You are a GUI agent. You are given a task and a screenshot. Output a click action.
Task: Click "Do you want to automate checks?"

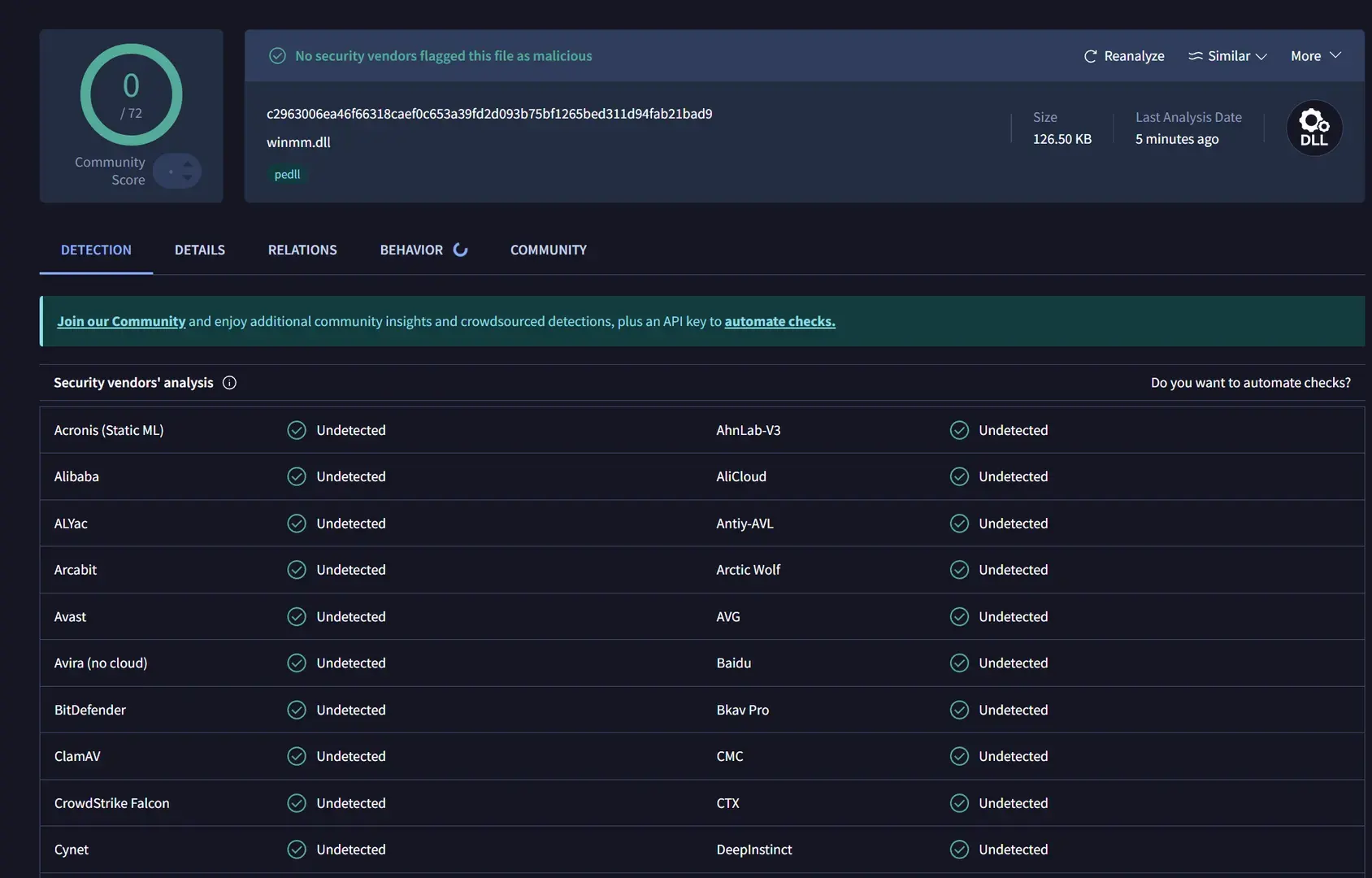(x=1251, y=383)
